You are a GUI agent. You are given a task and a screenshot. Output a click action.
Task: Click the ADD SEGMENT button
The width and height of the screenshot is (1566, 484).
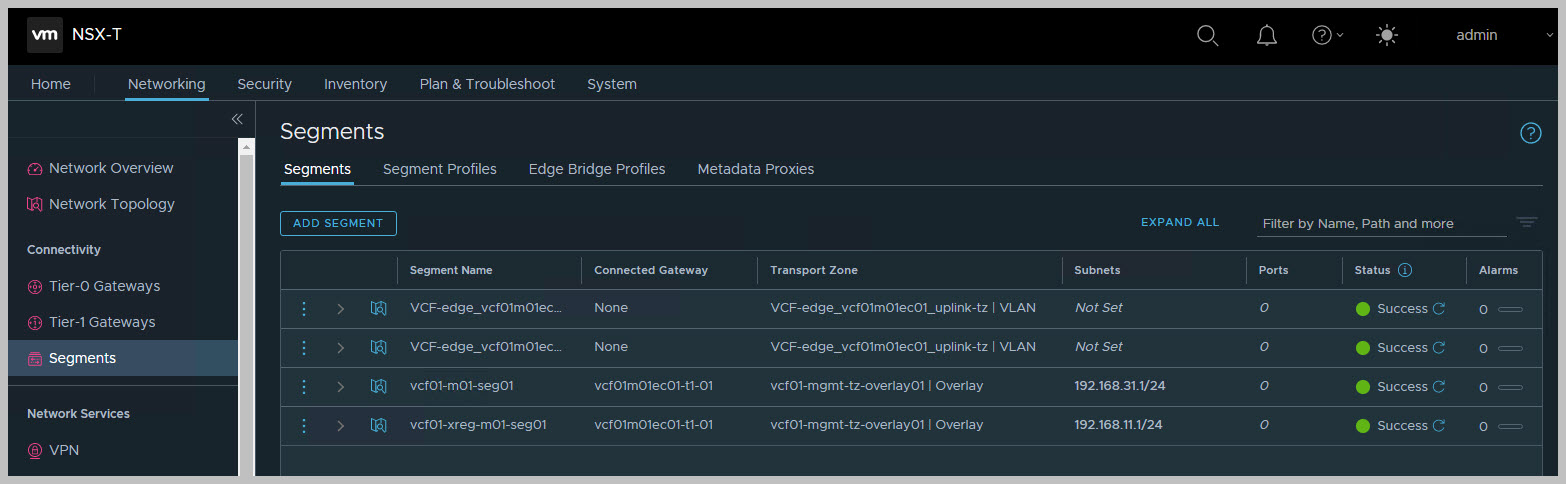[x=338, y=223]
